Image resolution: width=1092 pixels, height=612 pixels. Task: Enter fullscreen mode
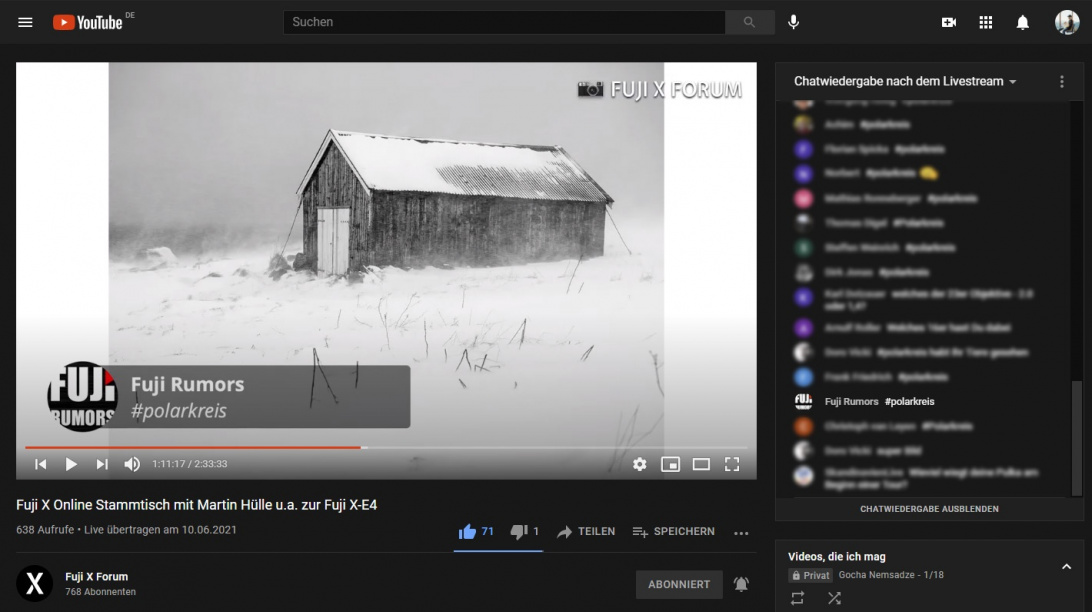[x=731, y=464]
